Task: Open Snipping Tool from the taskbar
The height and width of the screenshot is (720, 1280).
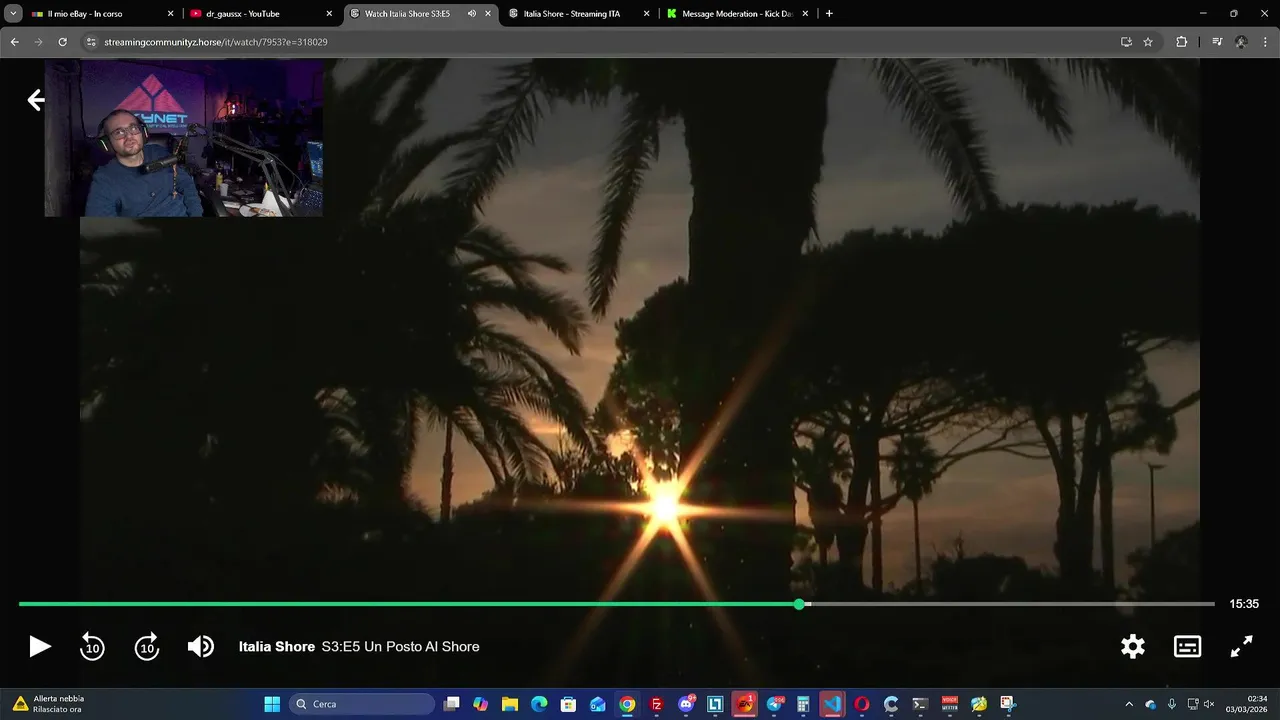Action: tap(1008, 704)
